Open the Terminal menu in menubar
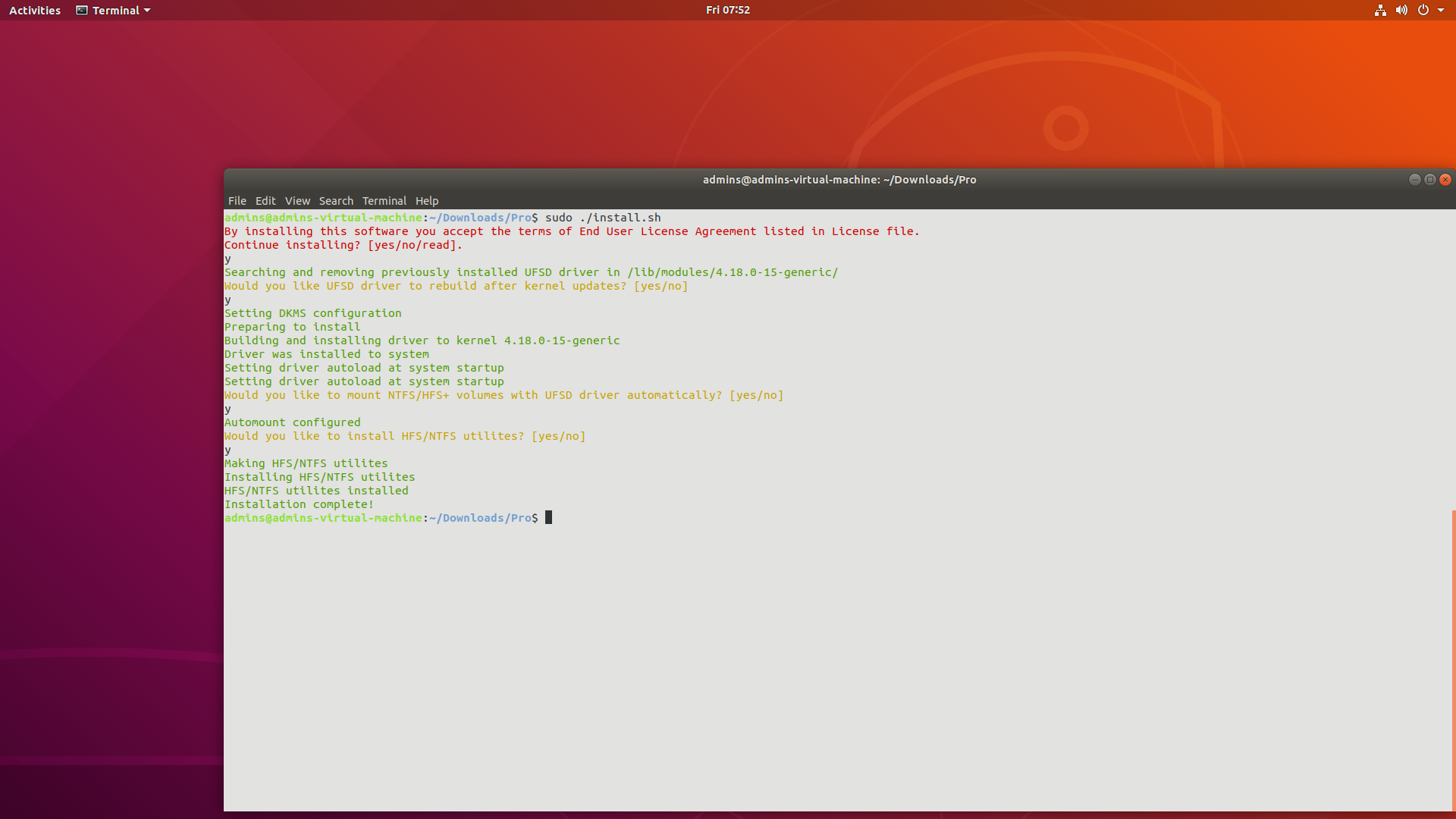Image resolution: width=1456 pixels, height=819 pixels. coord(384,201)
